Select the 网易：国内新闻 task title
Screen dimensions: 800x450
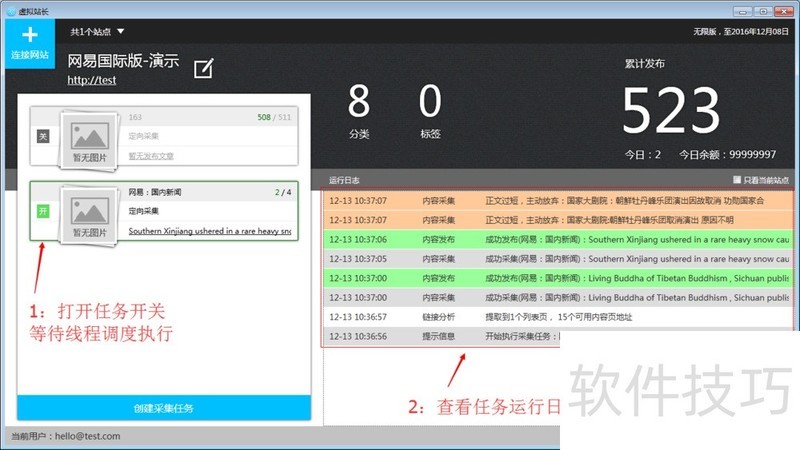click(x=155, y=192)
